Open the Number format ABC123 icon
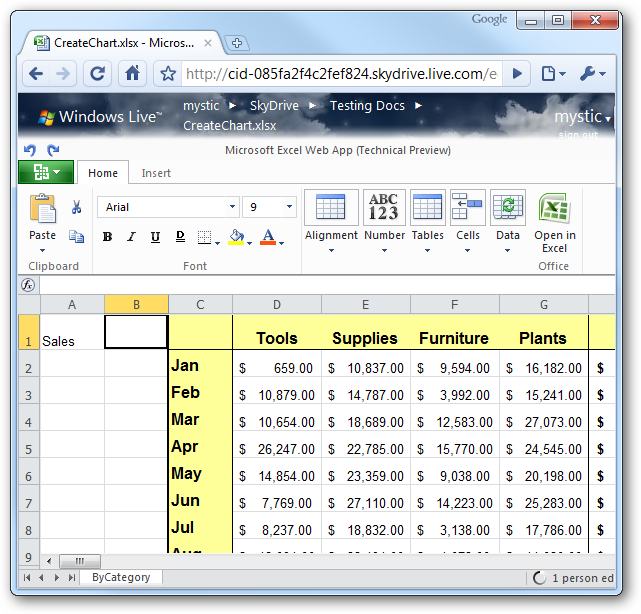641x614 pixels. [x=384, y=207]
